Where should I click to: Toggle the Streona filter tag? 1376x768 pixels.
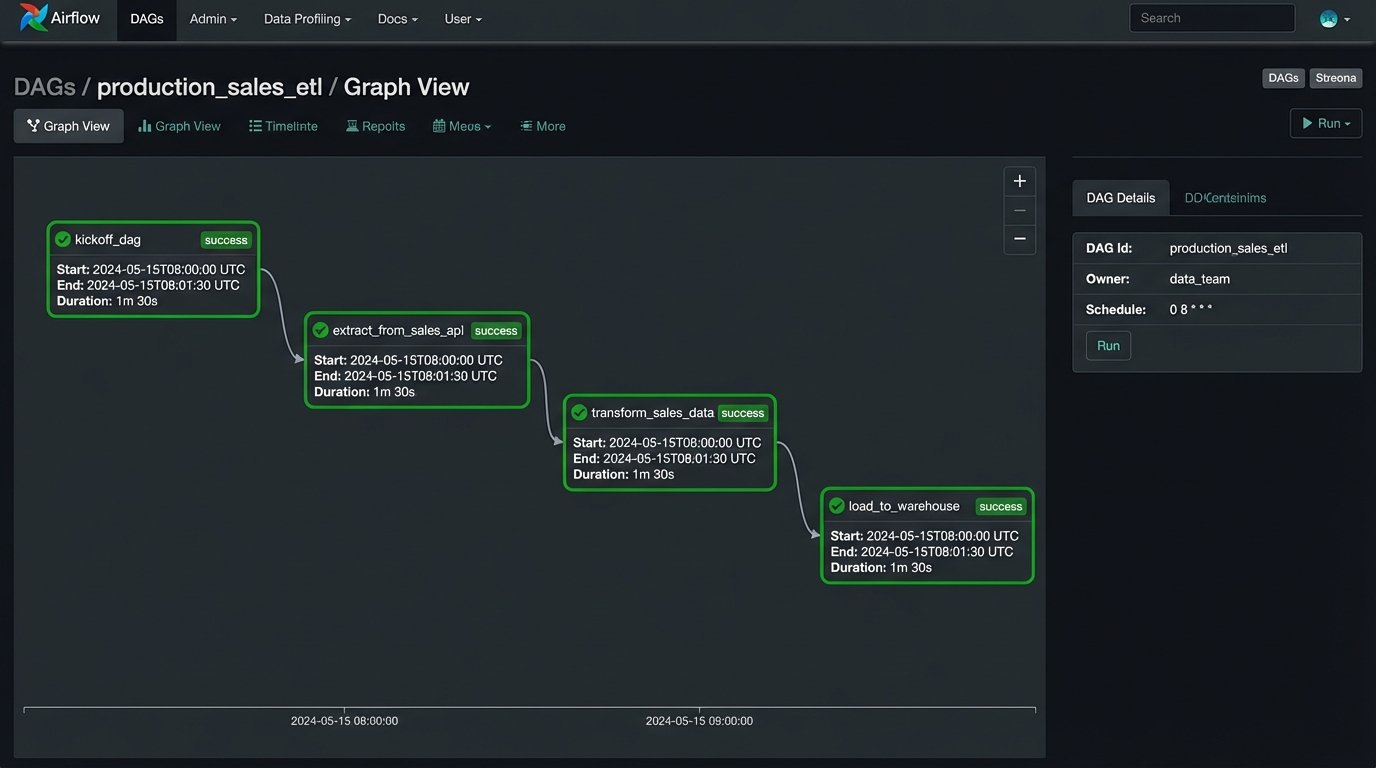coord(1335,77)
